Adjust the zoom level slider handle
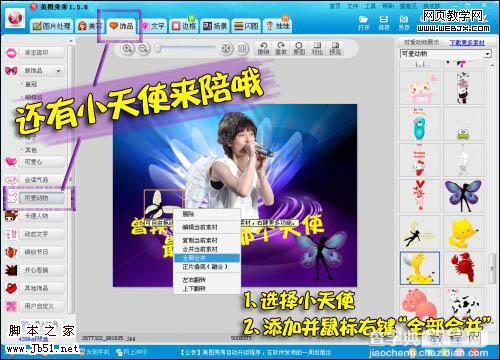500x360 pixels. [x=158, y=49]
